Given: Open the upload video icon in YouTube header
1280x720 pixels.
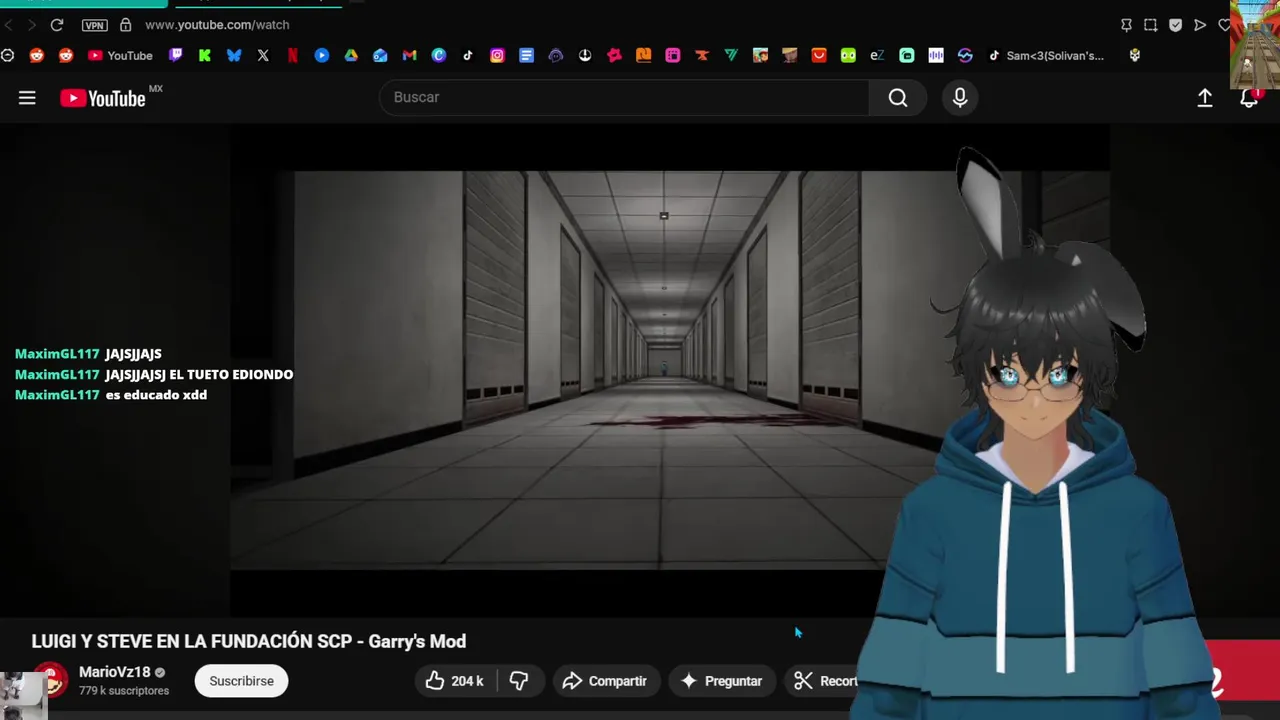Looking at the screenshot, I should coord(1205,98).
